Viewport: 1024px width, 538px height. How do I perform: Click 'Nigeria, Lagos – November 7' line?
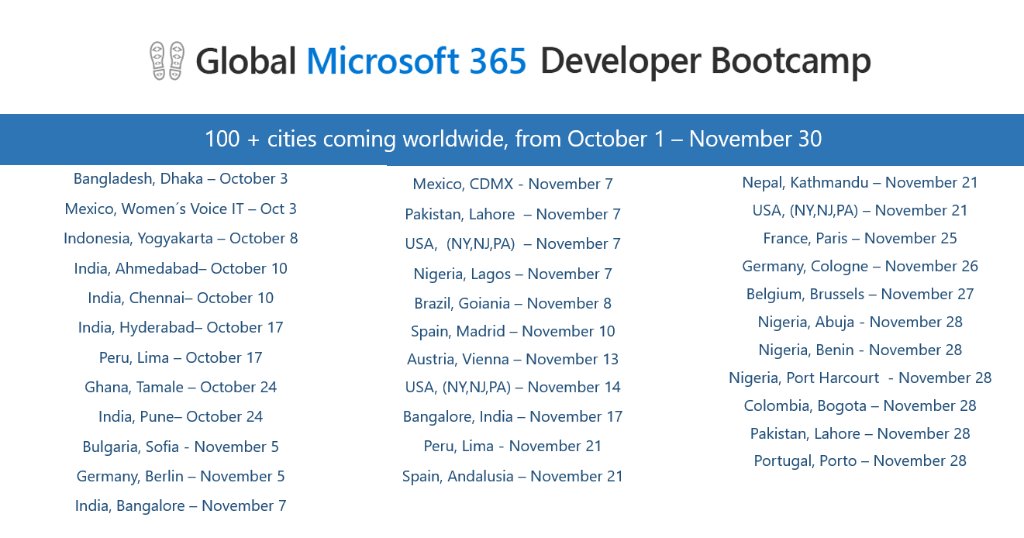[513, 274]
